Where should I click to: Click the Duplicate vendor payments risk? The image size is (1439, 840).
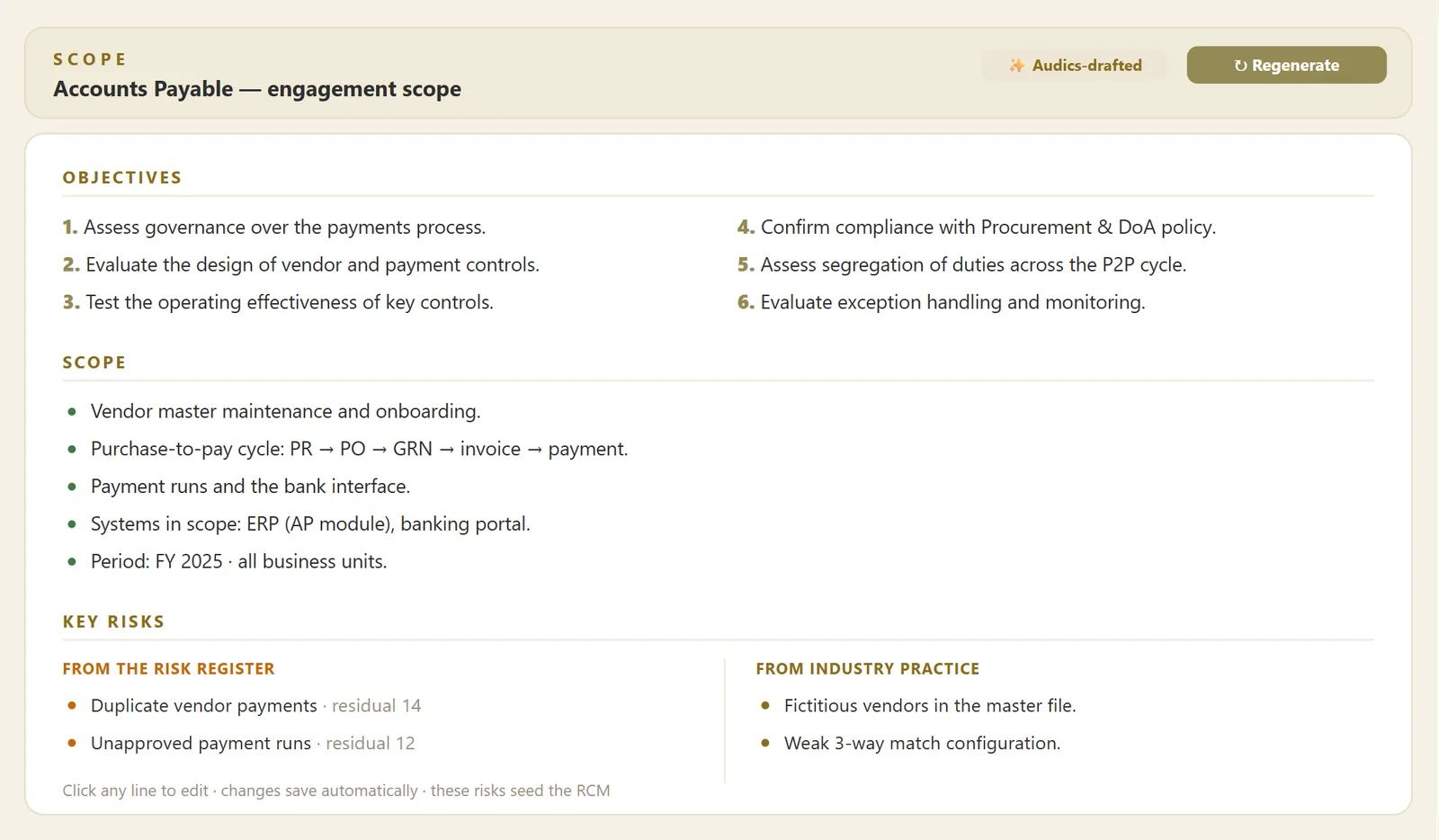tap(255, 706)
